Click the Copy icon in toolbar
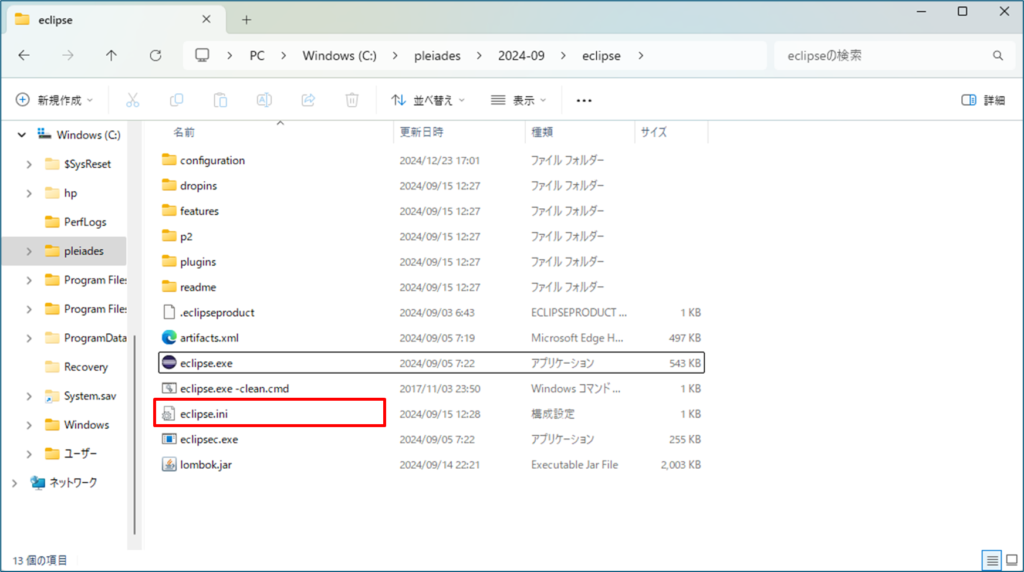Image resolution: width=1024 pixels, height=572 pixels. (177, 100)
